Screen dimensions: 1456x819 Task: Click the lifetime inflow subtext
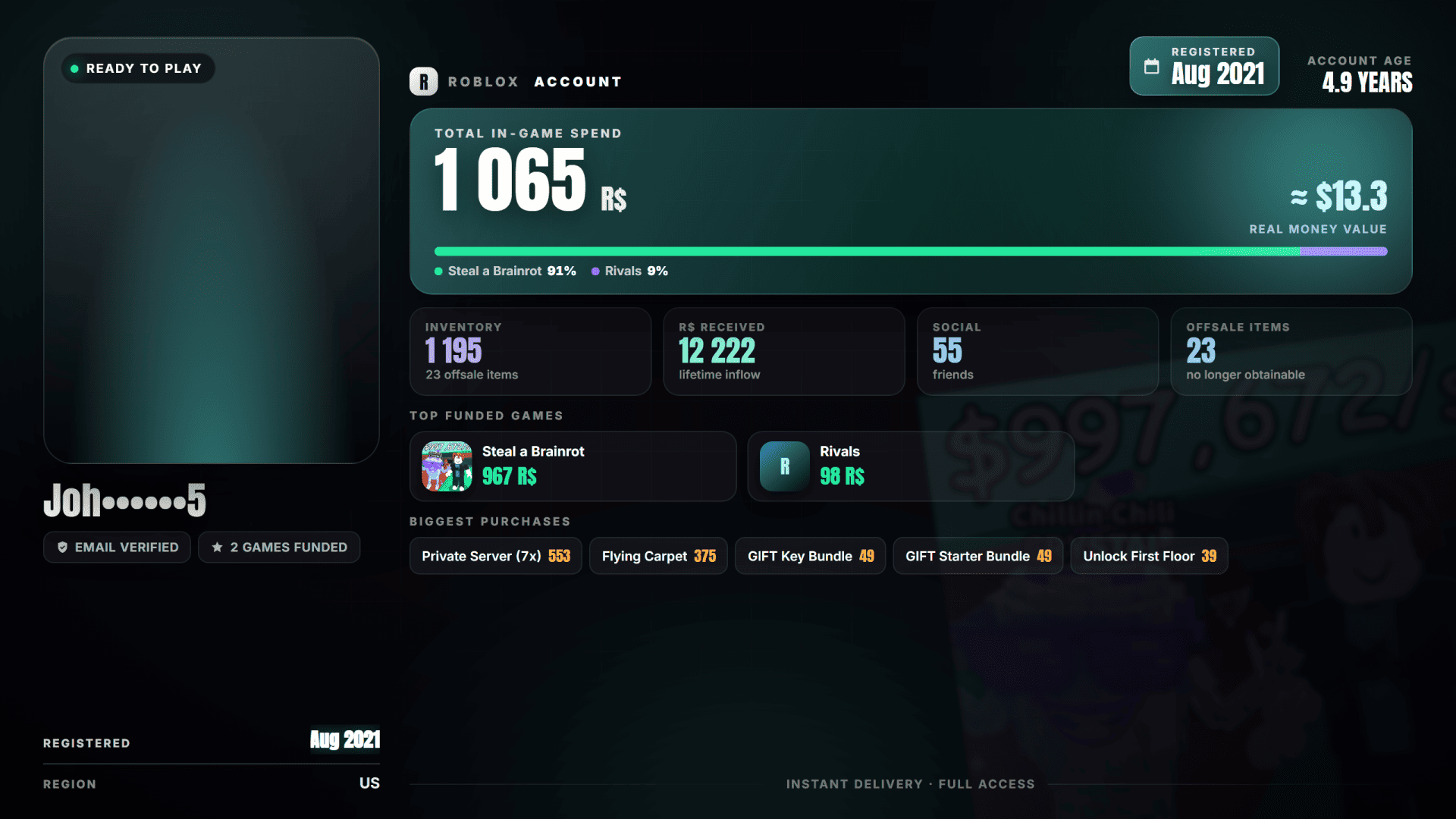point(720,375)
